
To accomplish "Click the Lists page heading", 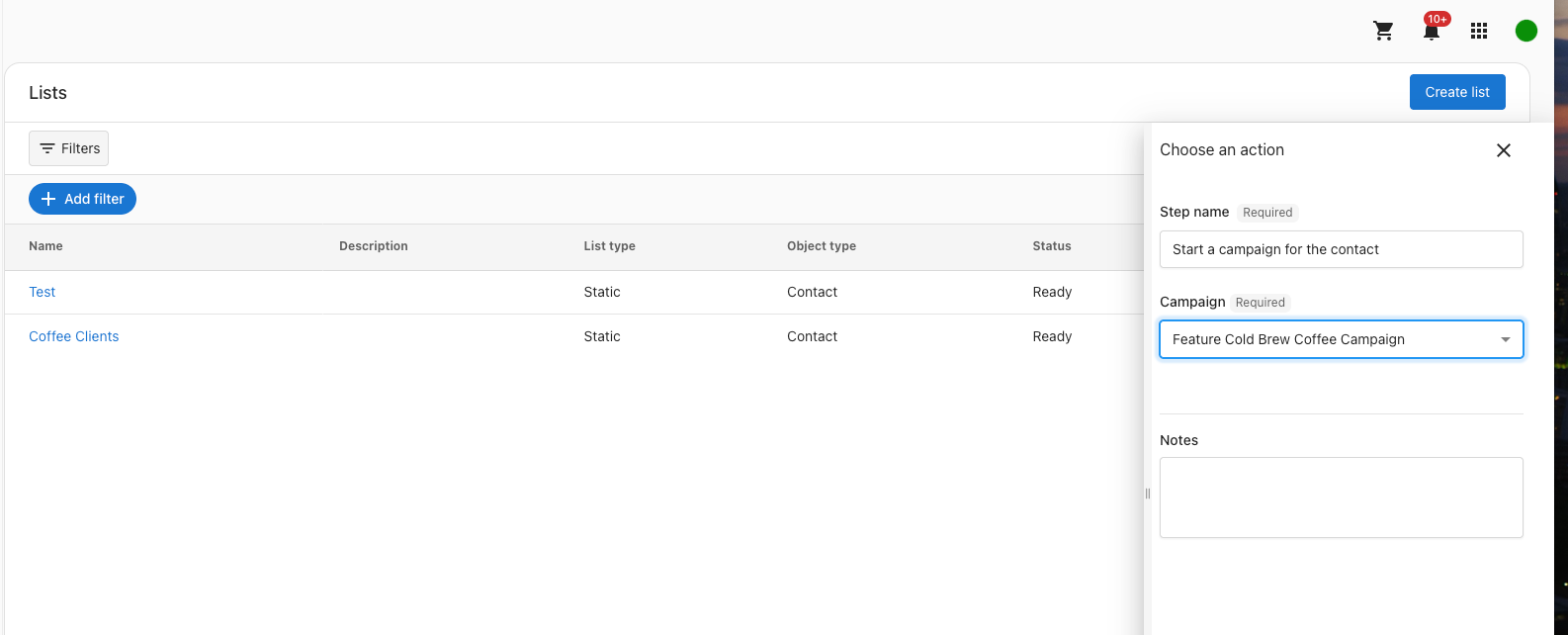I will pos(47,93).
